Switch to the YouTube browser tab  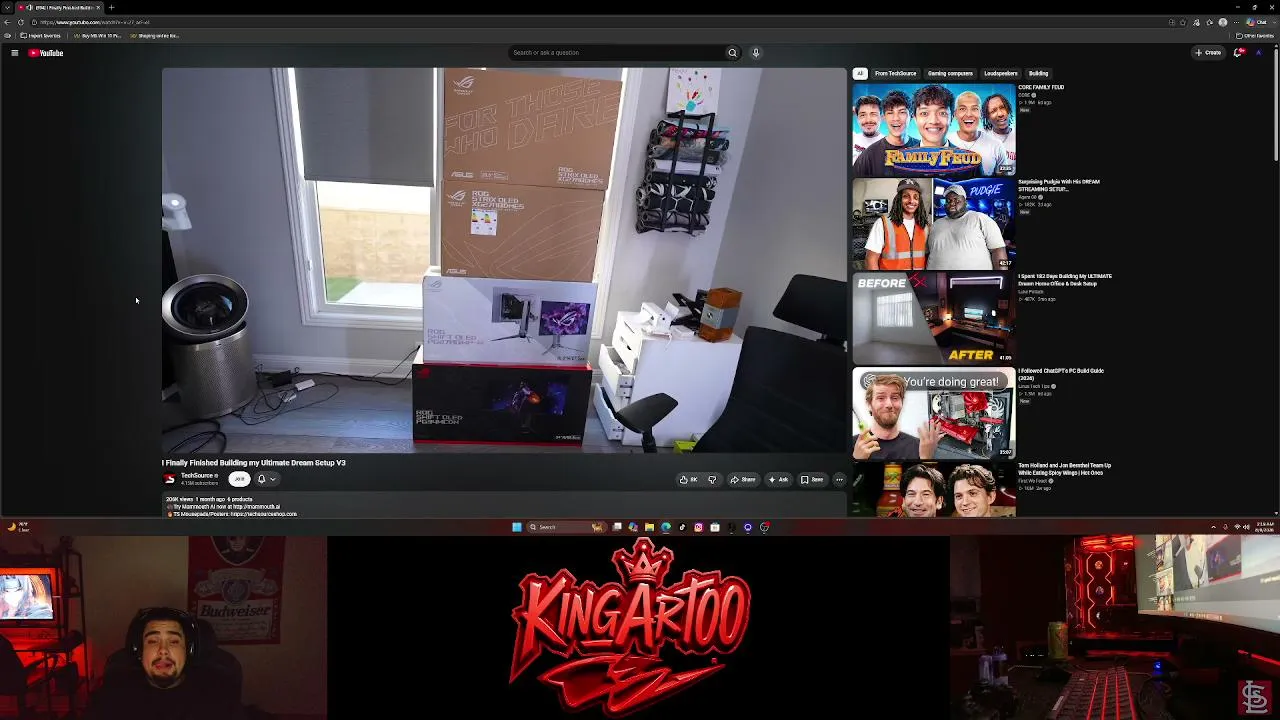click(x=58, y=7)
